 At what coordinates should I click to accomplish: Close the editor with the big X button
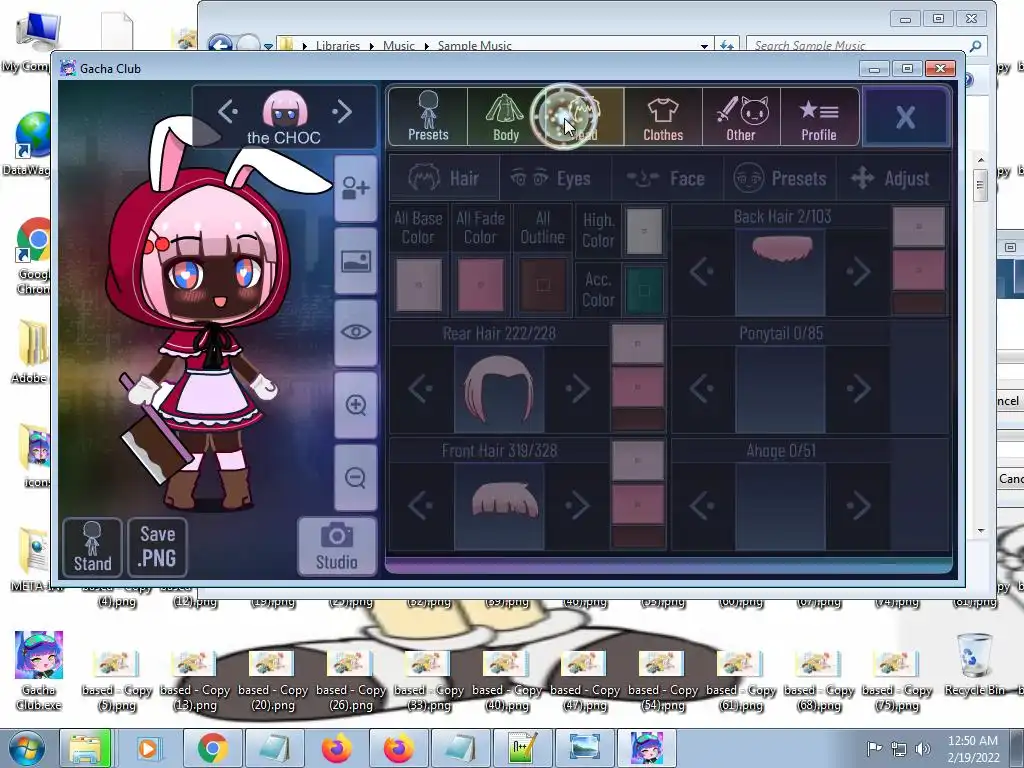[x=906, y=118]
